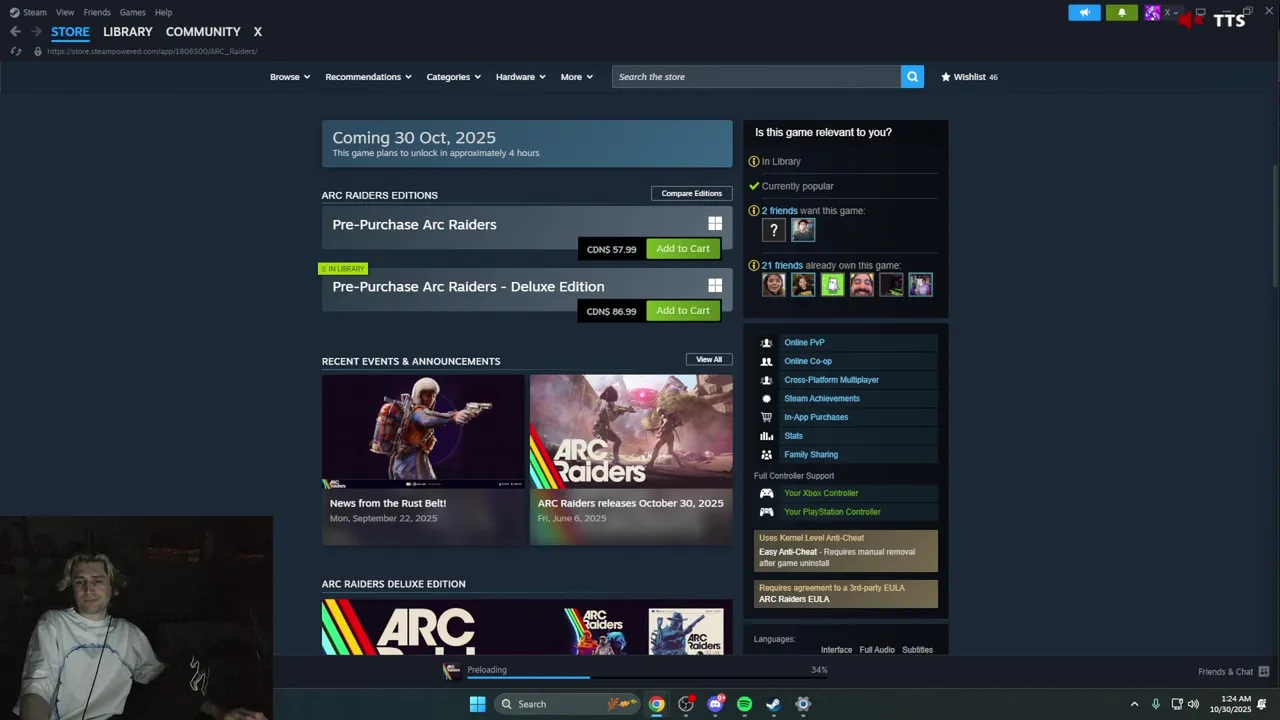Open the ARC Raiders EULA notice
The height and width of the screenshot is (720, 1280).
846,594
